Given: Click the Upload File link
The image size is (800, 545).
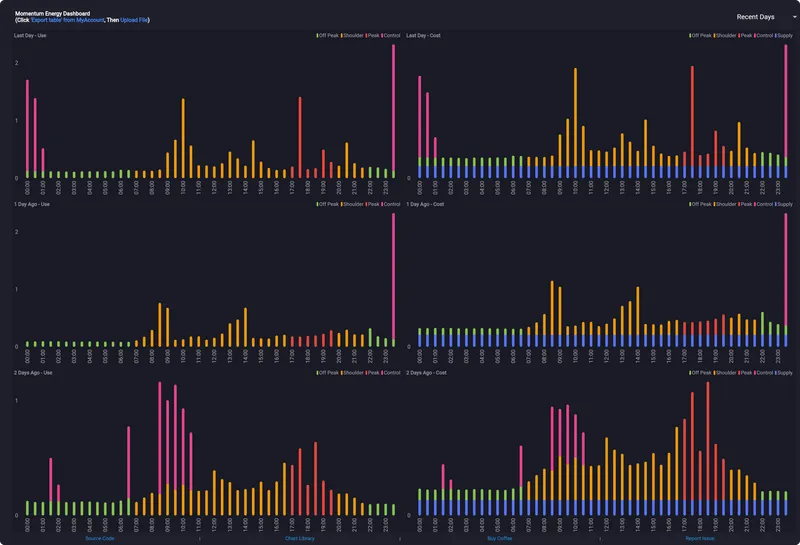Looking at the screenshot, I should pos(134,20).
